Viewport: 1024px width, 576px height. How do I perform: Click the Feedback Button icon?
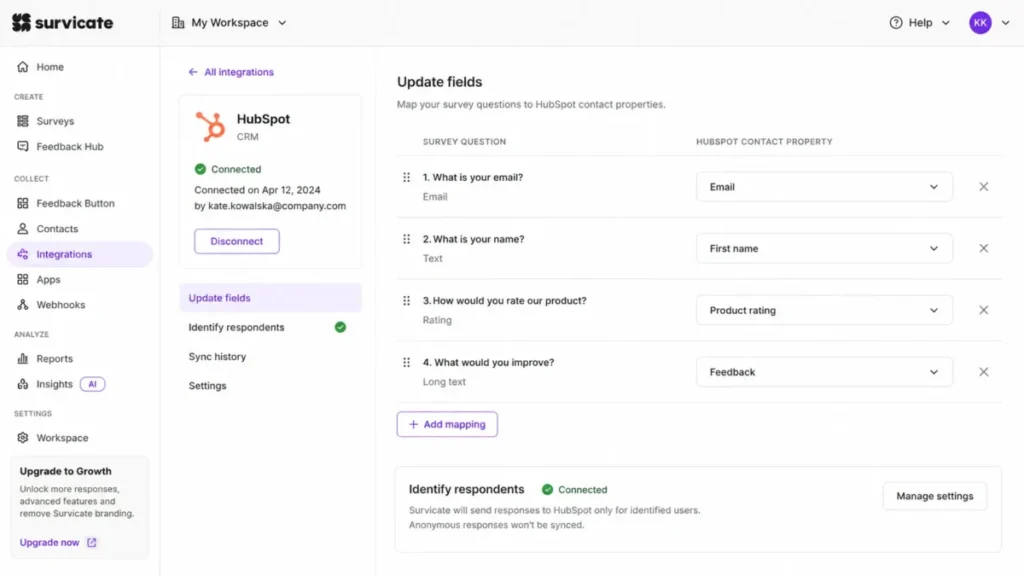pos(23,203)
